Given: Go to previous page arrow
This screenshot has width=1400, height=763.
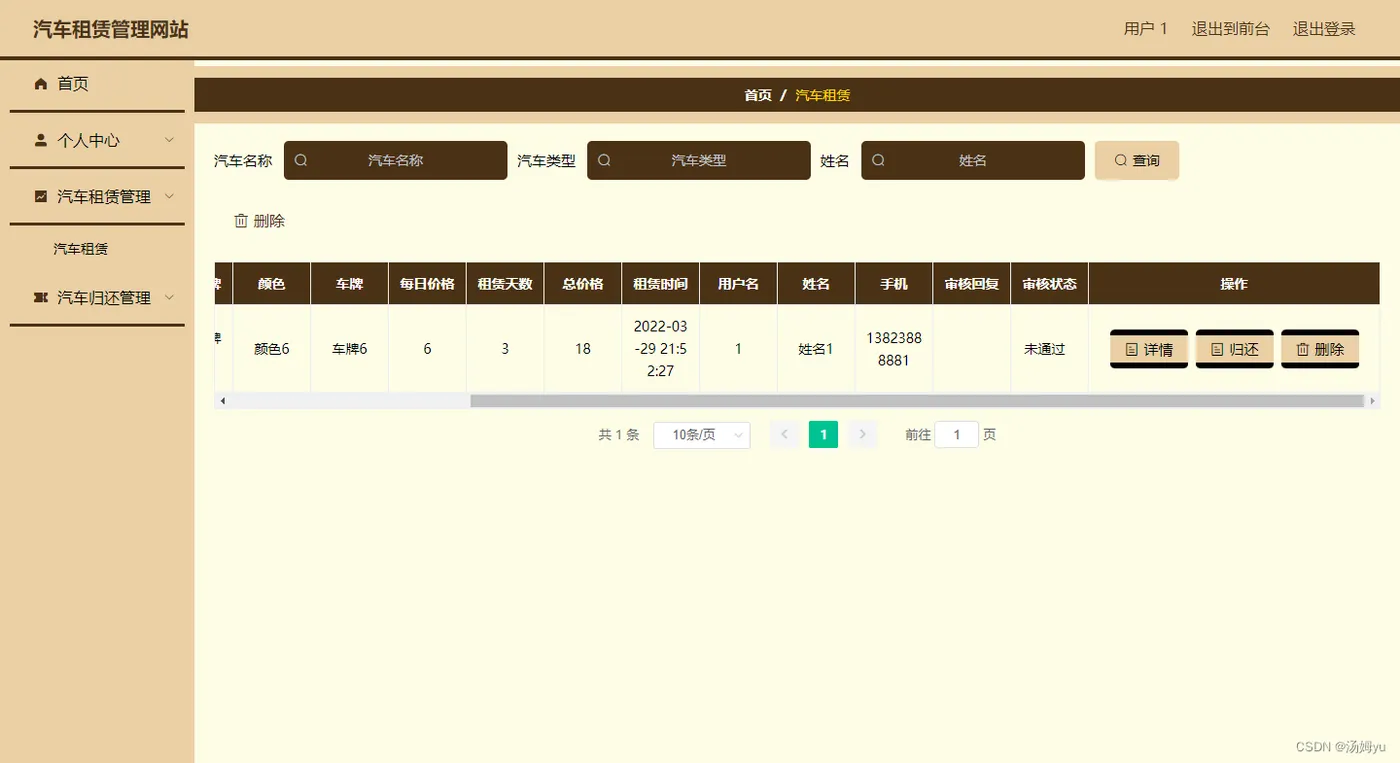Looking at the screenshot, I should 785,435.
